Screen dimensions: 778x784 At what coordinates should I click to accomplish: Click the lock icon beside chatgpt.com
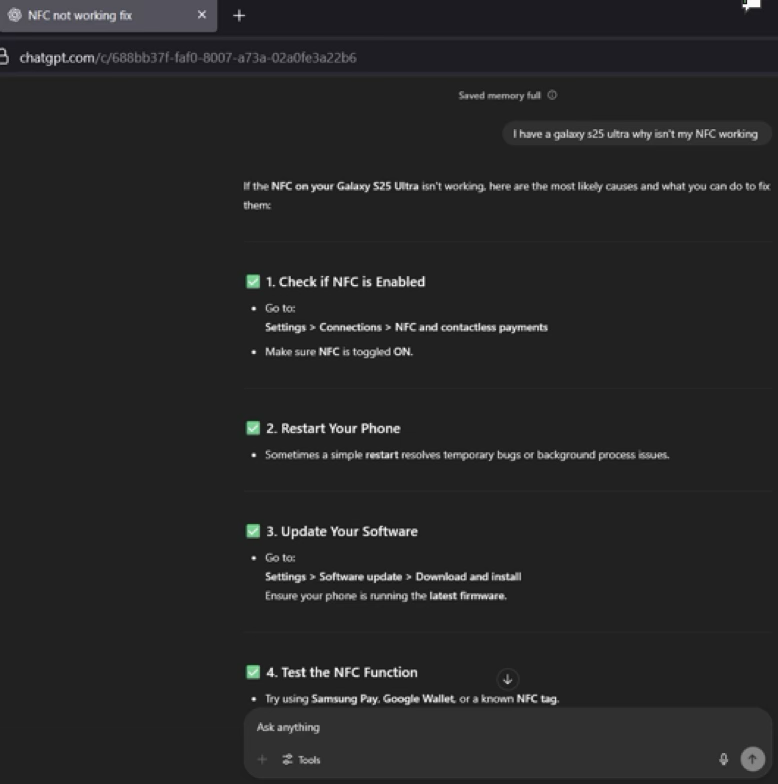(x=4, y=57)
